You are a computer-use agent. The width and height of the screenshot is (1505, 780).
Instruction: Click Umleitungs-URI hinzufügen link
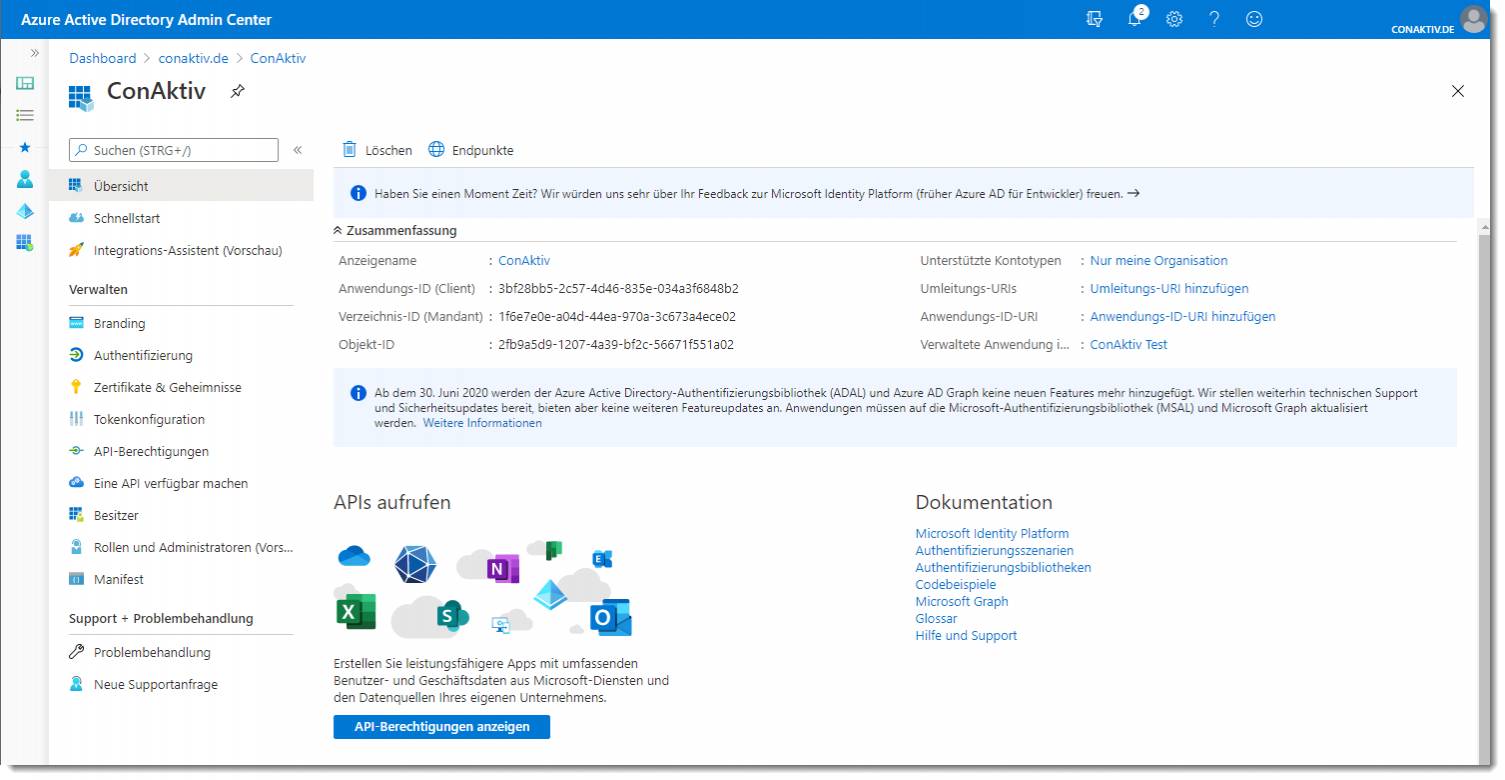pos(1168,288)
